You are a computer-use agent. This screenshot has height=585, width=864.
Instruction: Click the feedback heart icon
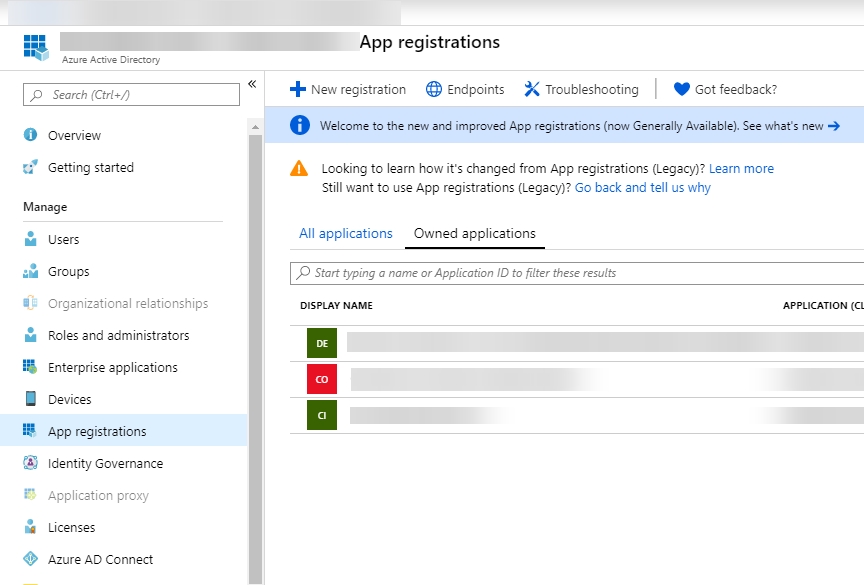click(x=682, y=89)
